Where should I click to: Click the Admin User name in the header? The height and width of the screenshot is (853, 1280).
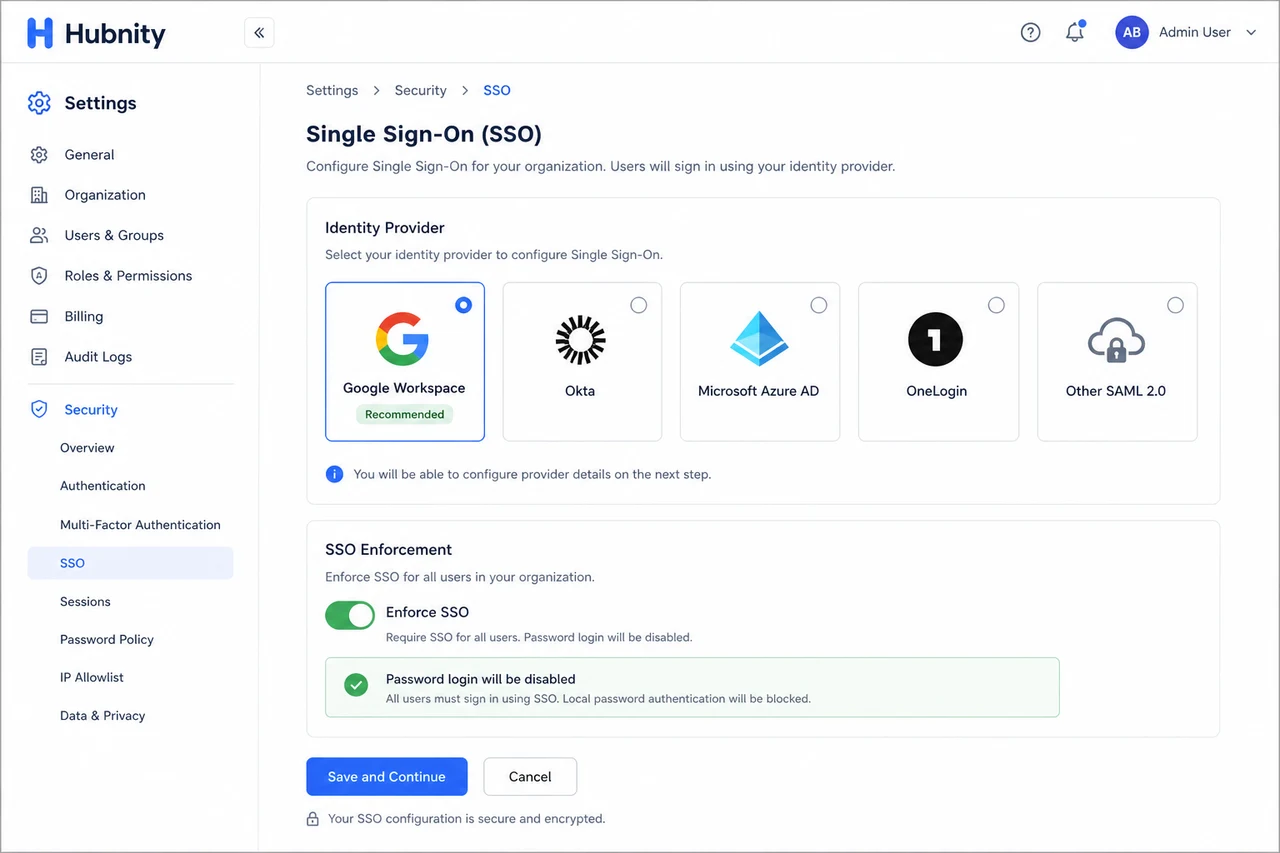click(x=1195, y=32)
